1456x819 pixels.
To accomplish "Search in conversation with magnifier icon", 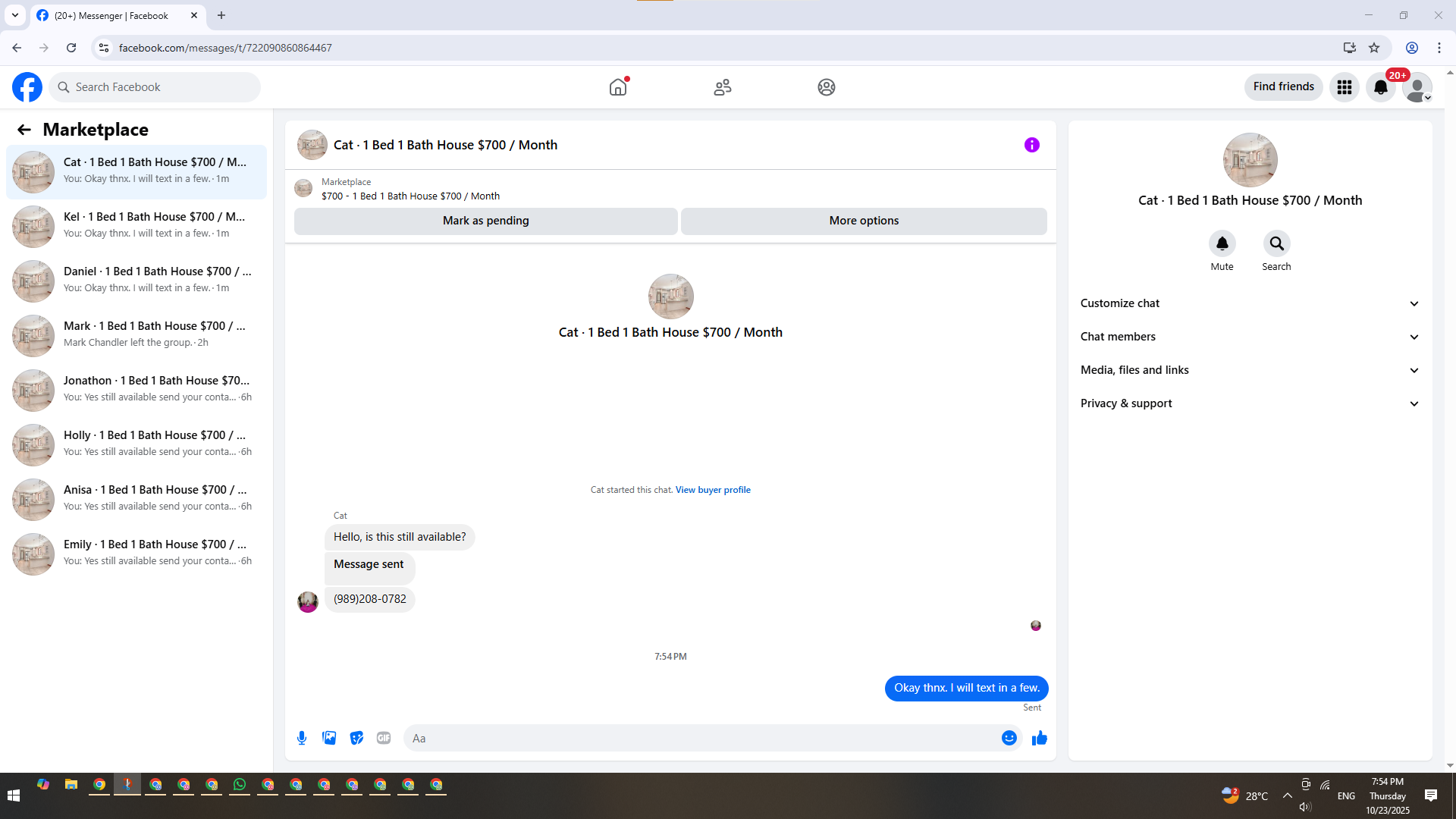I will coord(1276,243).
